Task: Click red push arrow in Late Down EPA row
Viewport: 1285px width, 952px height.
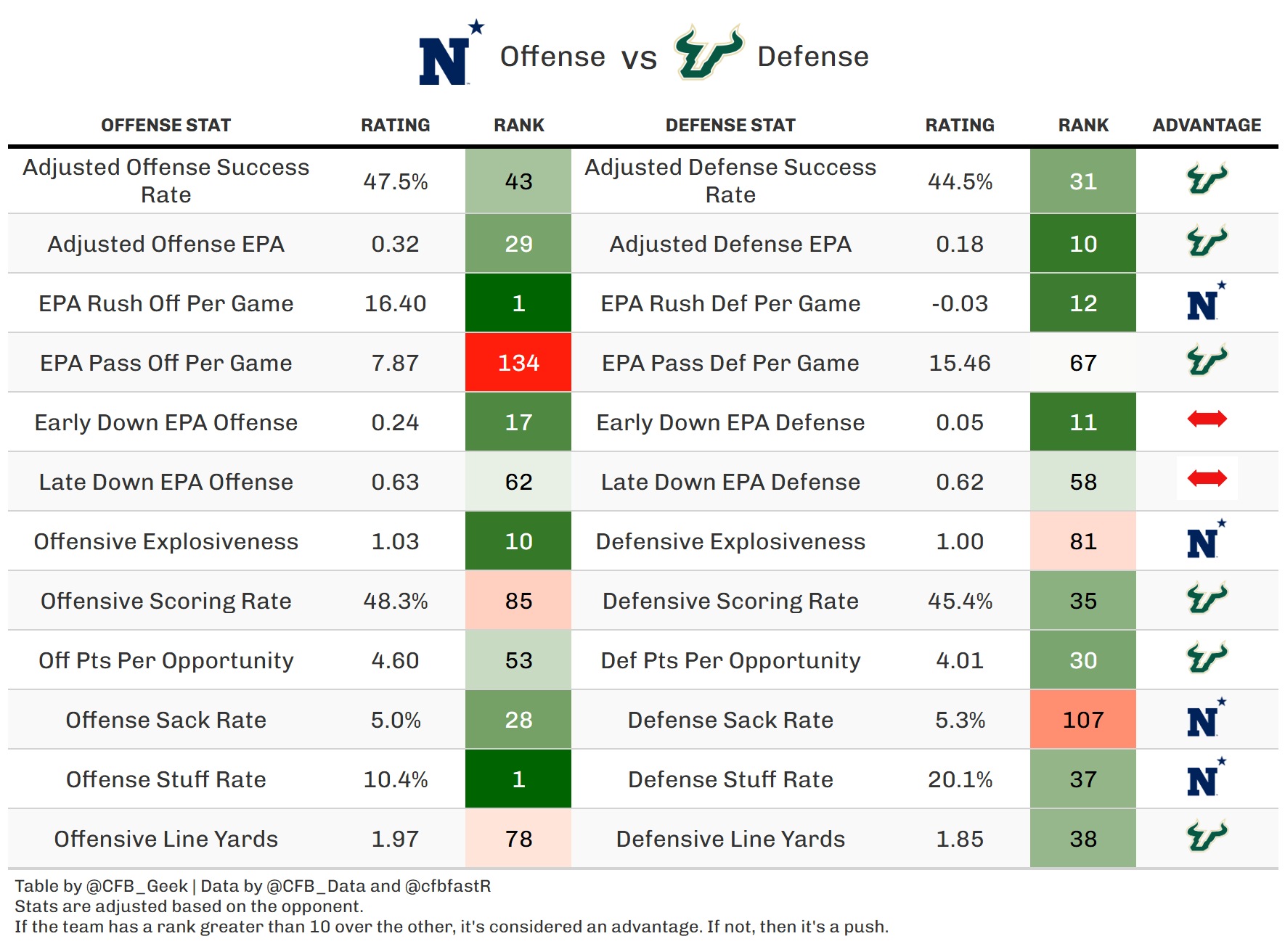Action: click(1207, 478)
